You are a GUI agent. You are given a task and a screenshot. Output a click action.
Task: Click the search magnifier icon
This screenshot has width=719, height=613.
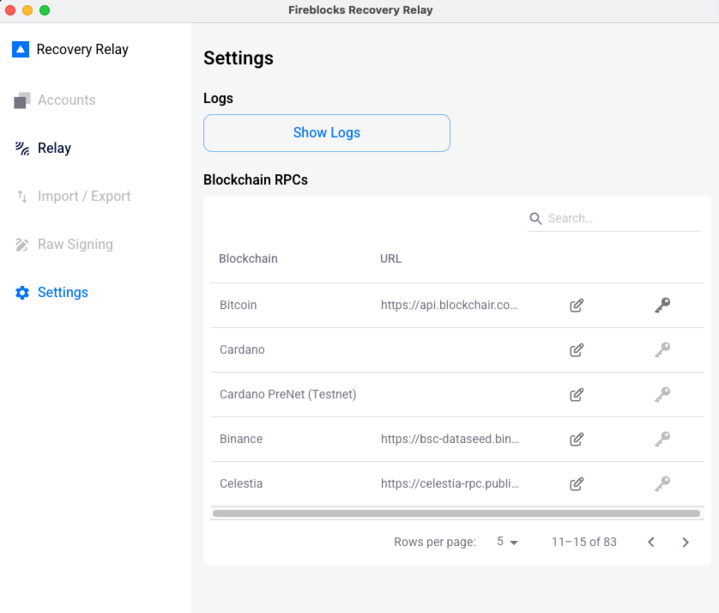click(536, 218)
